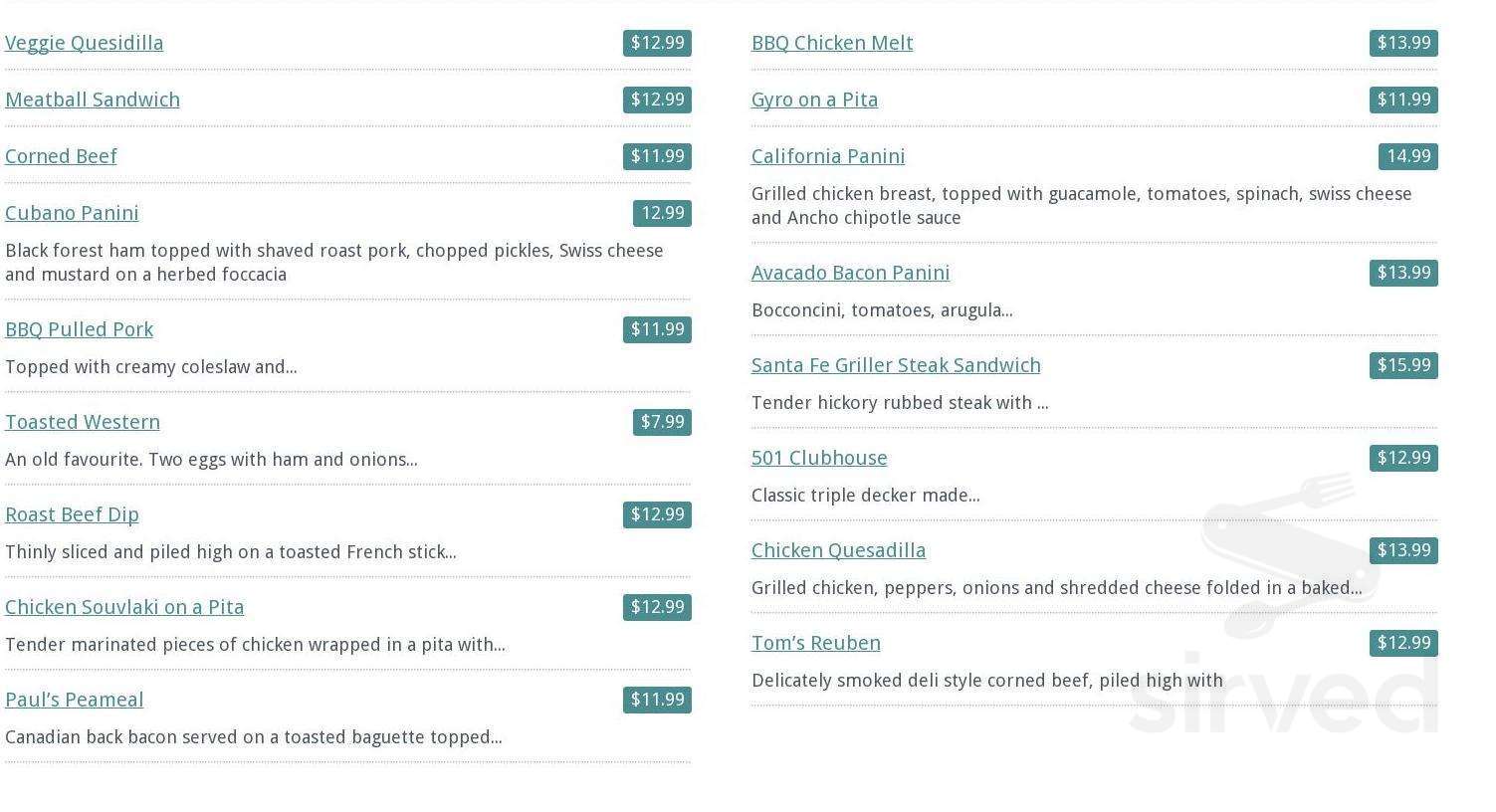Open Tom's Reuben details

coord(816,643)
